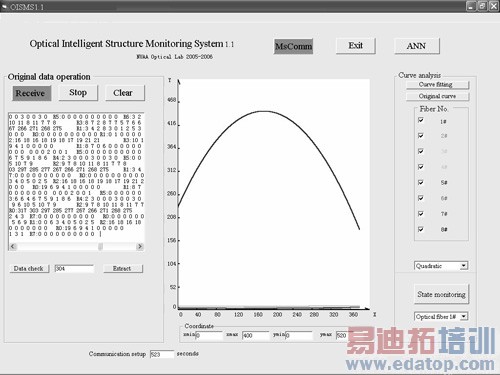Toggle Fiber No. 8# checkbox
The width and height of the screenshot is (500, 375).
click(421, 229)
